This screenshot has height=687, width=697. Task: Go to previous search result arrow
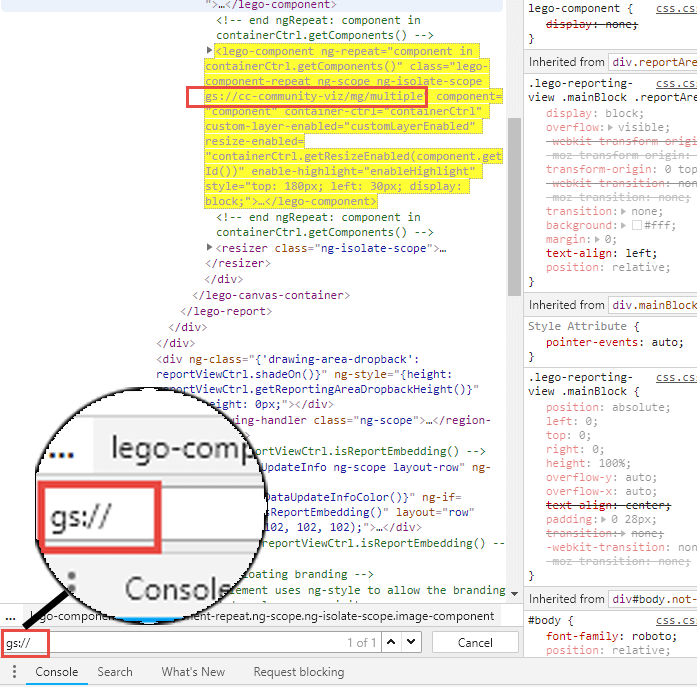click(x=391, y=642)
